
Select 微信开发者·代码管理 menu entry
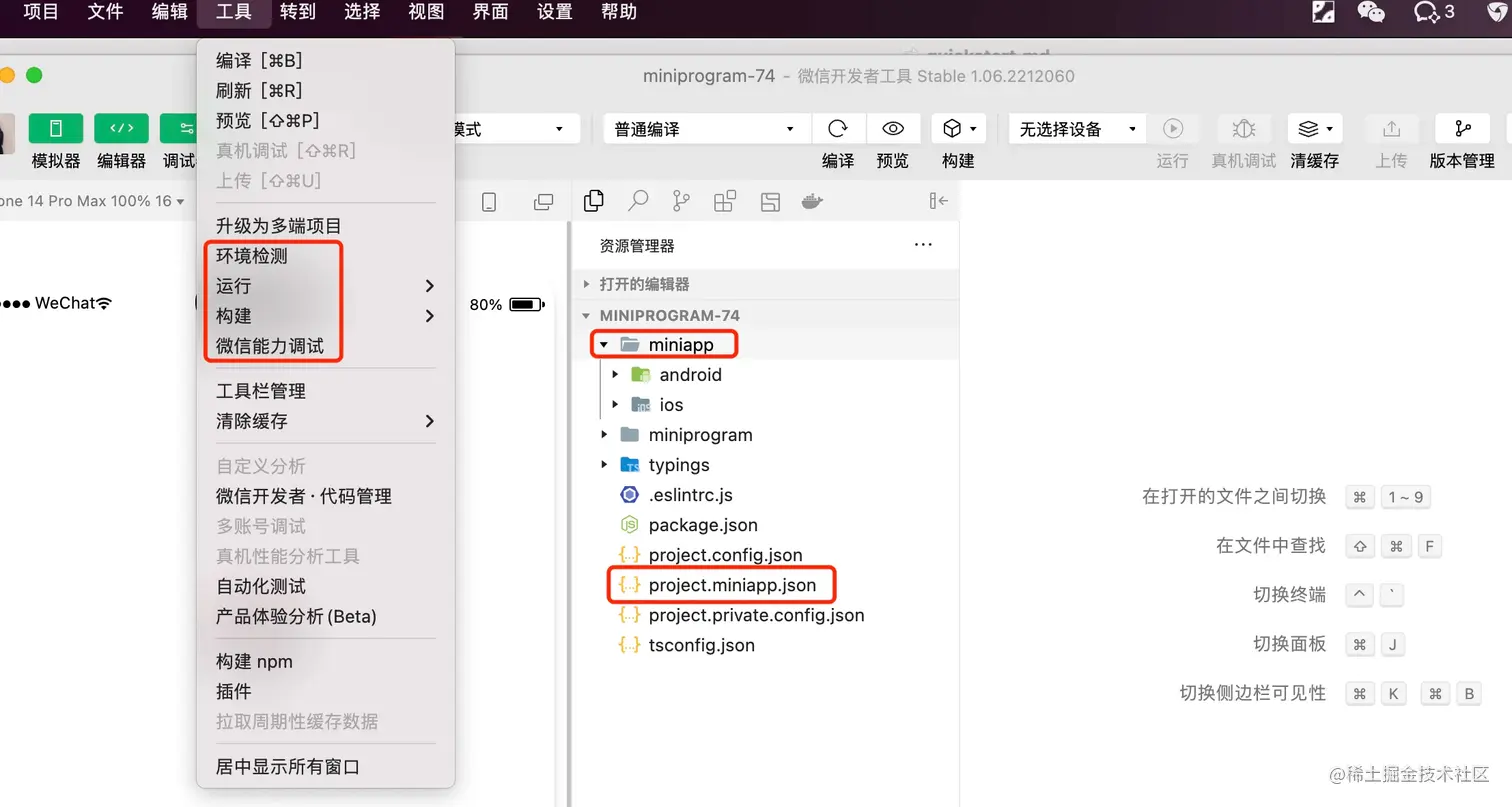(326, 496)
